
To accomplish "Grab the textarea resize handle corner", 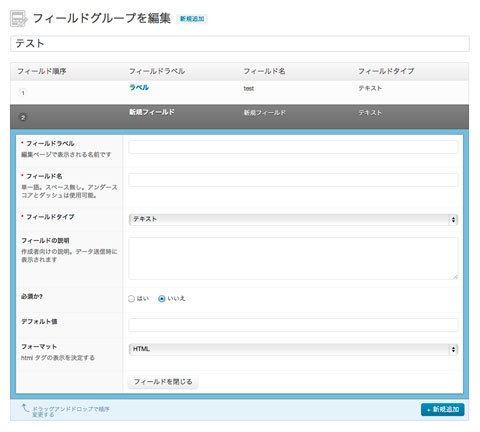I will point(455,277).
